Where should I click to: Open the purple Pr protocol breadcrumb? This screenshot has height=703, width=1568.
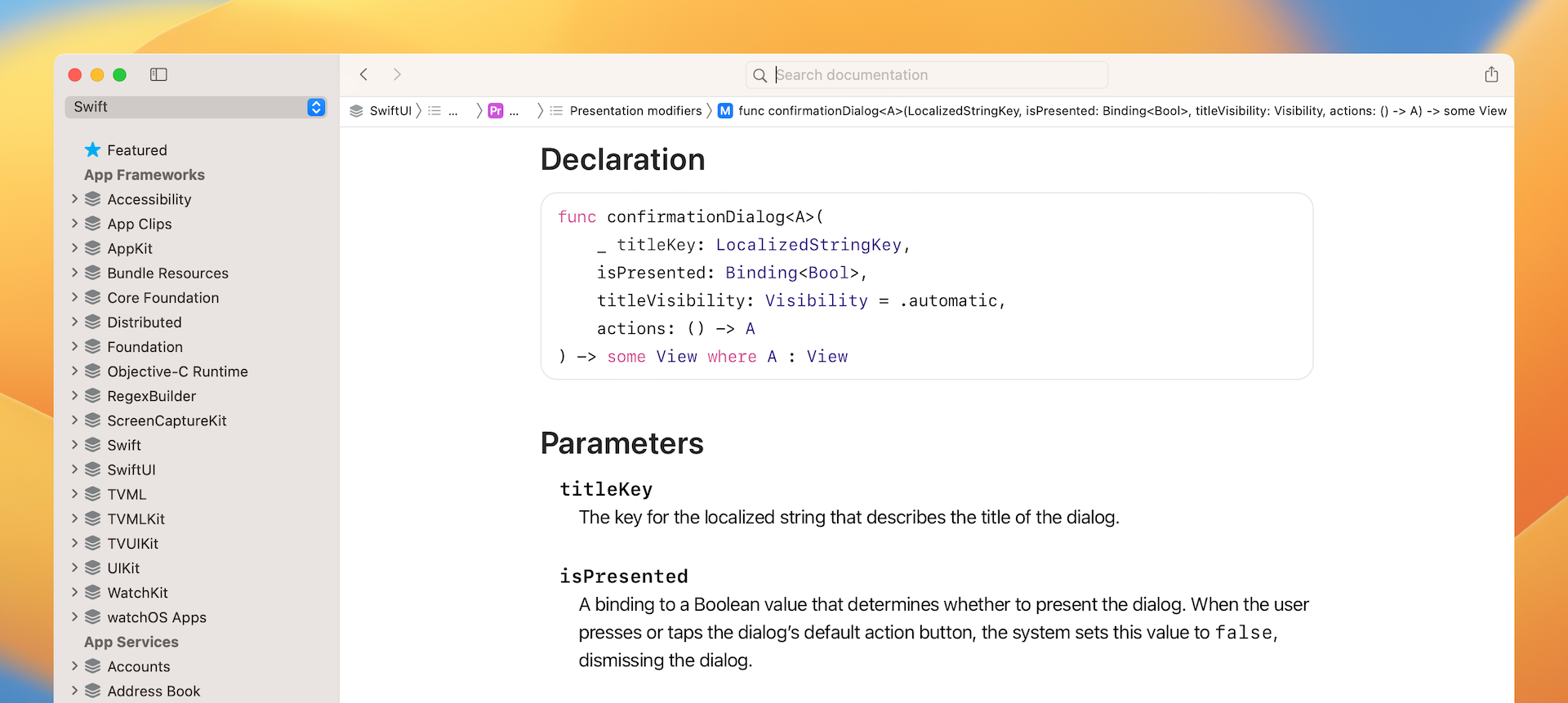click(503, 111)
